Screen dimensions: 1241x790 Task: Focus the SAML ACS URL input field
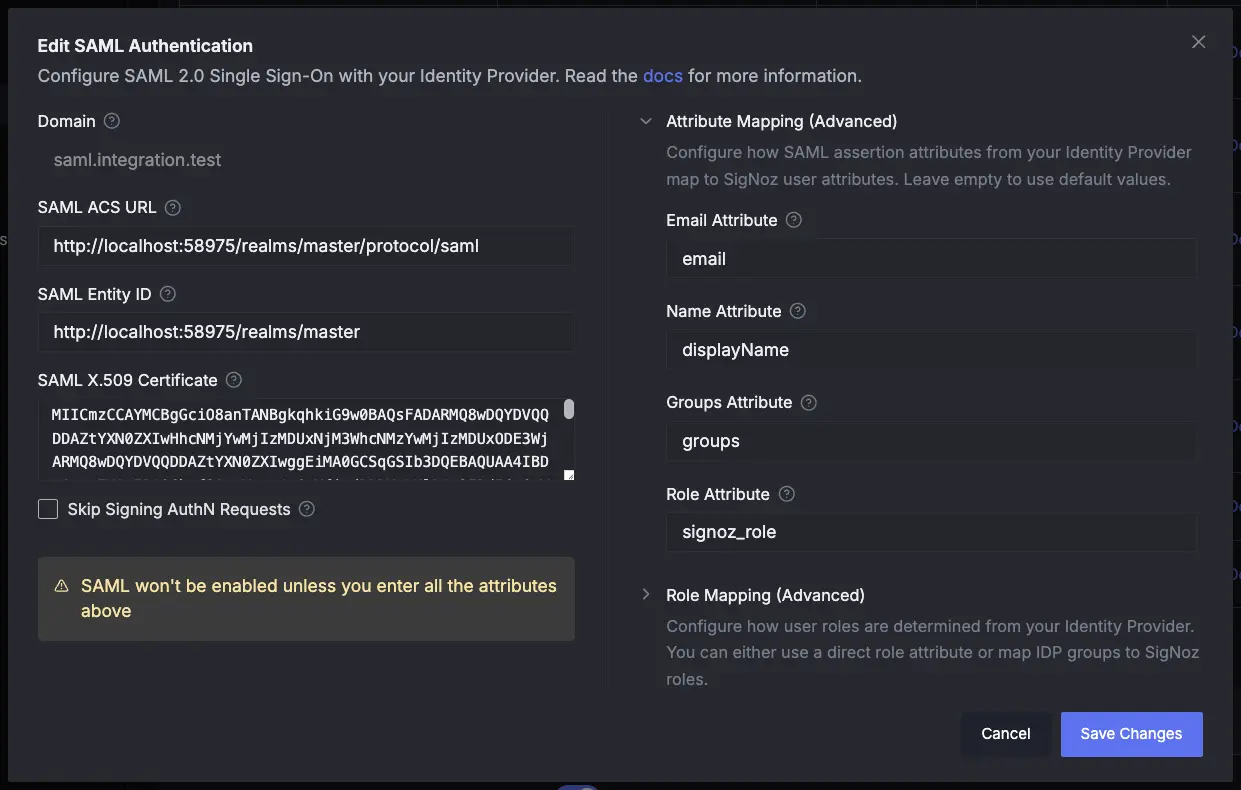(306, 246)
